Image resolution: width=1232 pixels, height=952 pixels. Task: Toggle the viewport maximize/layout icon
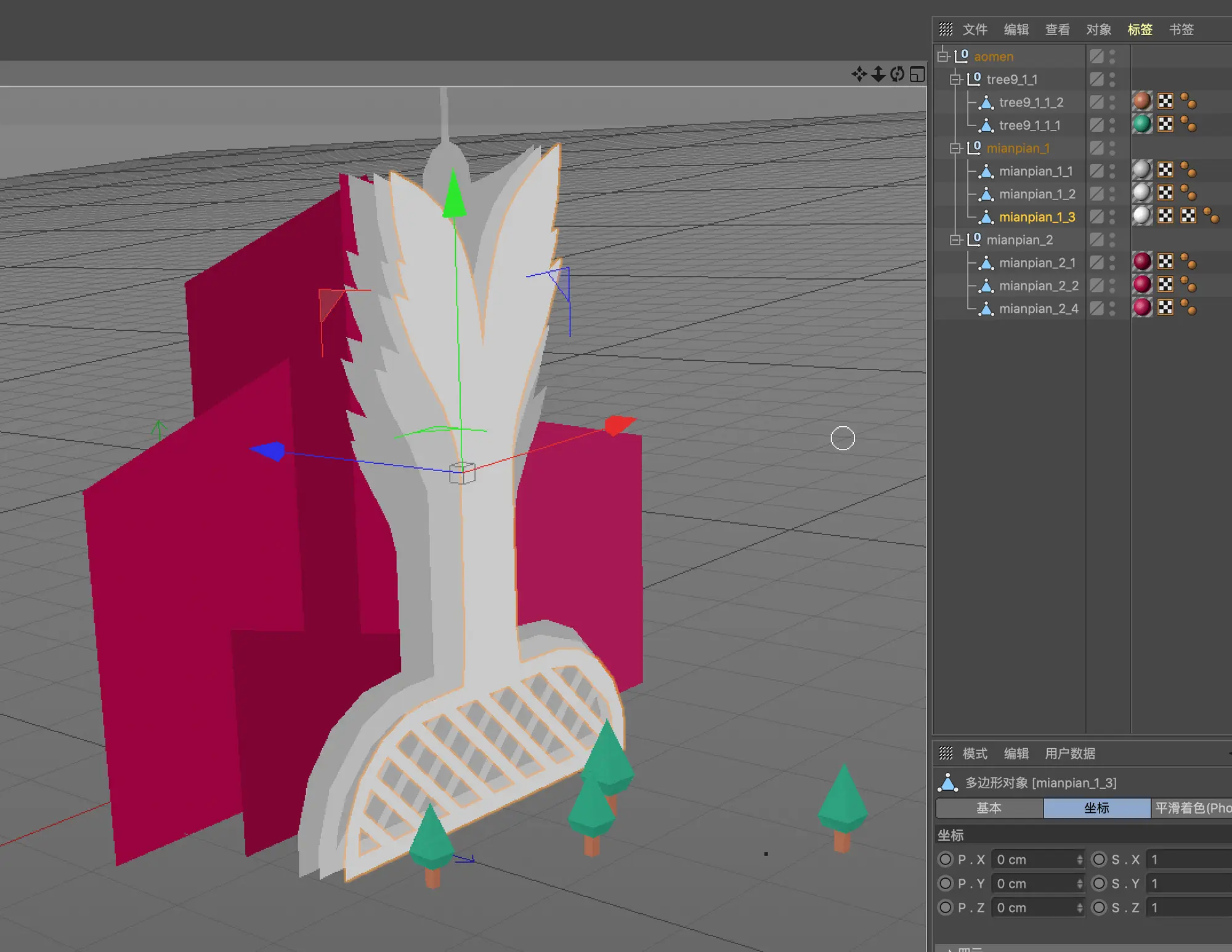pos(917,75)
